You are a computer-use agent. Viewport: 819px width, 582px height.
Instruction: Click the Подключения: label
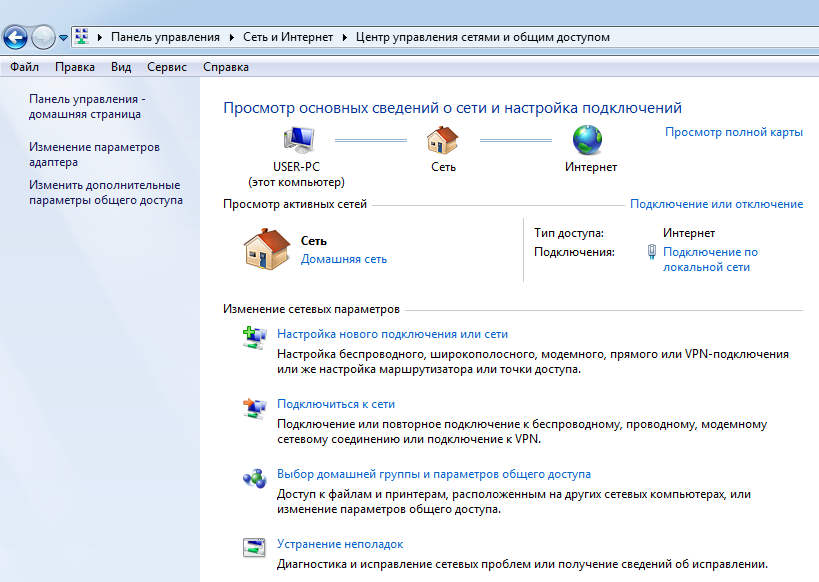point(574,252)
